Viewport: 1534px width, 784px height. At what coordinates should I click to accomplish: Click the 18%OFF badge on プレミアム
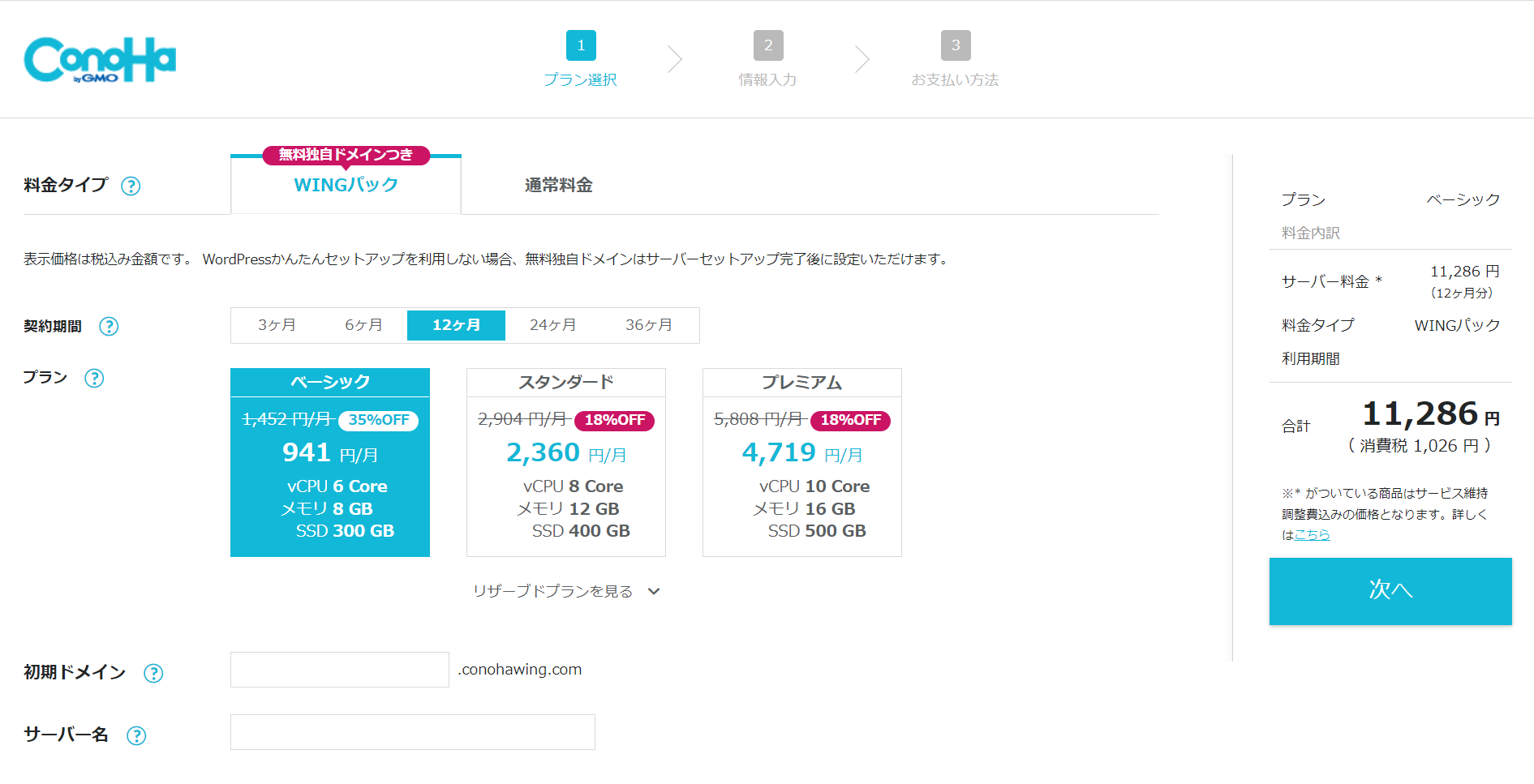[851, 420]
